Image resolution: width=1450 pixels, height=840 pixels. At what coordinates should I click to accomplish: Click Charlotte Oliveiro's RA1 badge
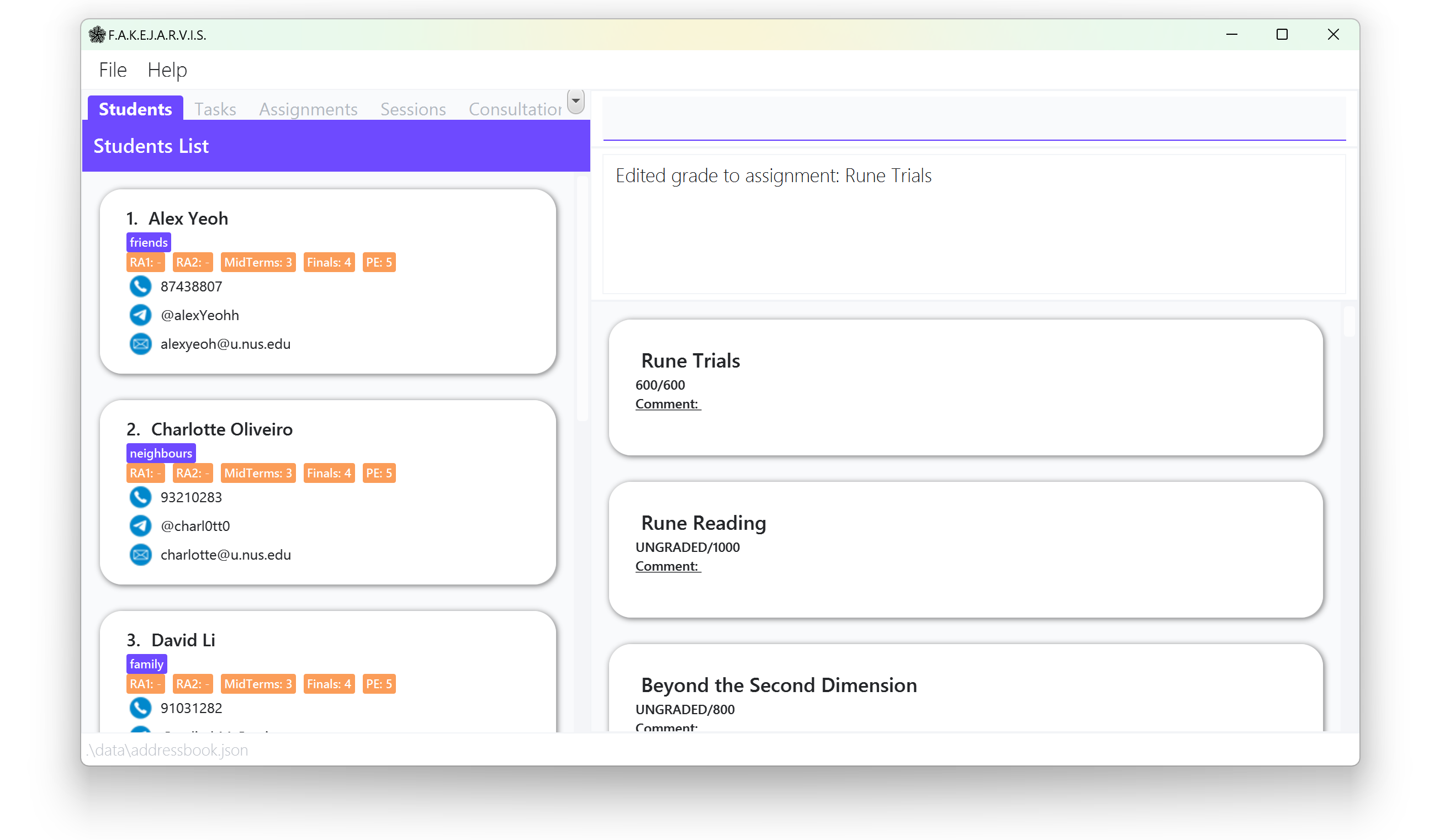click(146, 474)
